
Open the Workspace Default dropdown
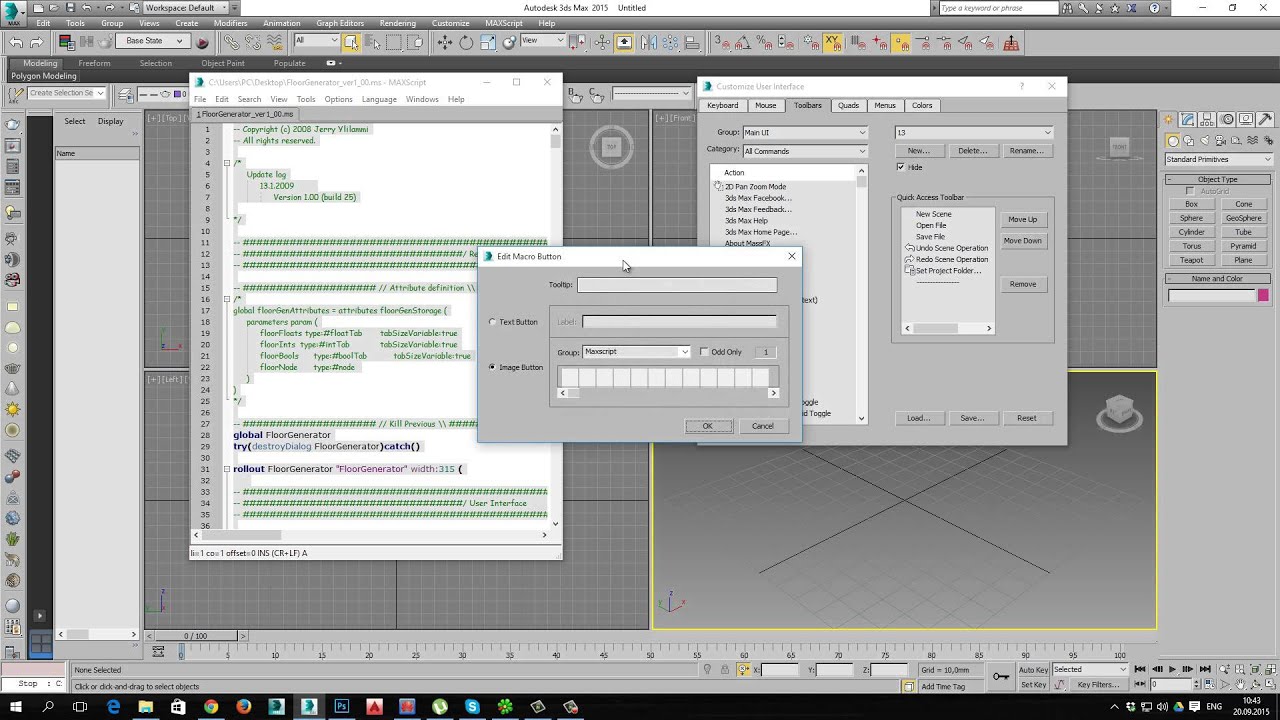pos(186,7)
